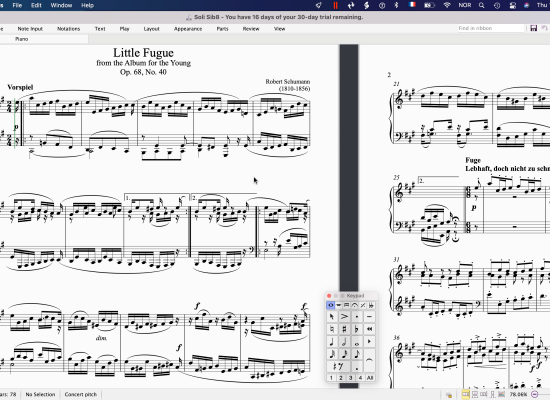
Task: Choose single pages horizontally view icon
Action: (x=483, y=394)
